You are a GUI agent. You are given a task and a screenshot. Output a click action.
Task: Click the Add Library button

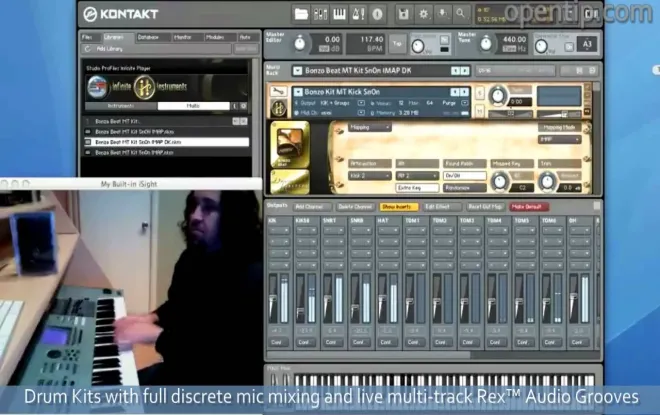coord(109,49)
